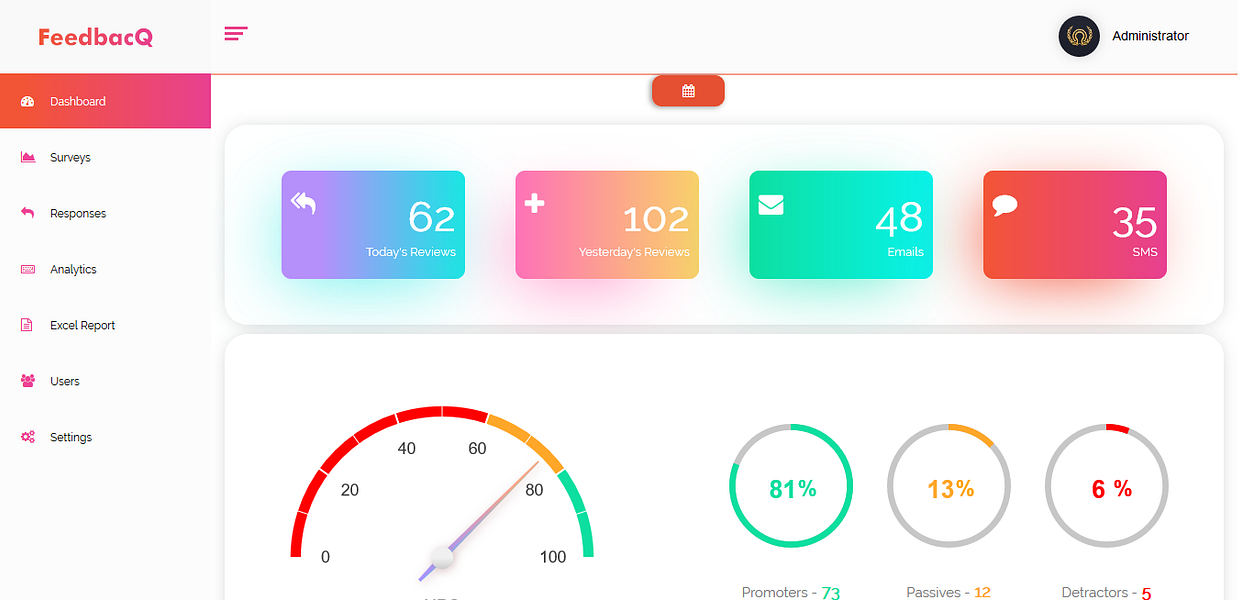The height and width of the screenshot is (600, 1253).
Task: Click the reply-all icon on Today's Reviews card
Action: tap(303, 203)
